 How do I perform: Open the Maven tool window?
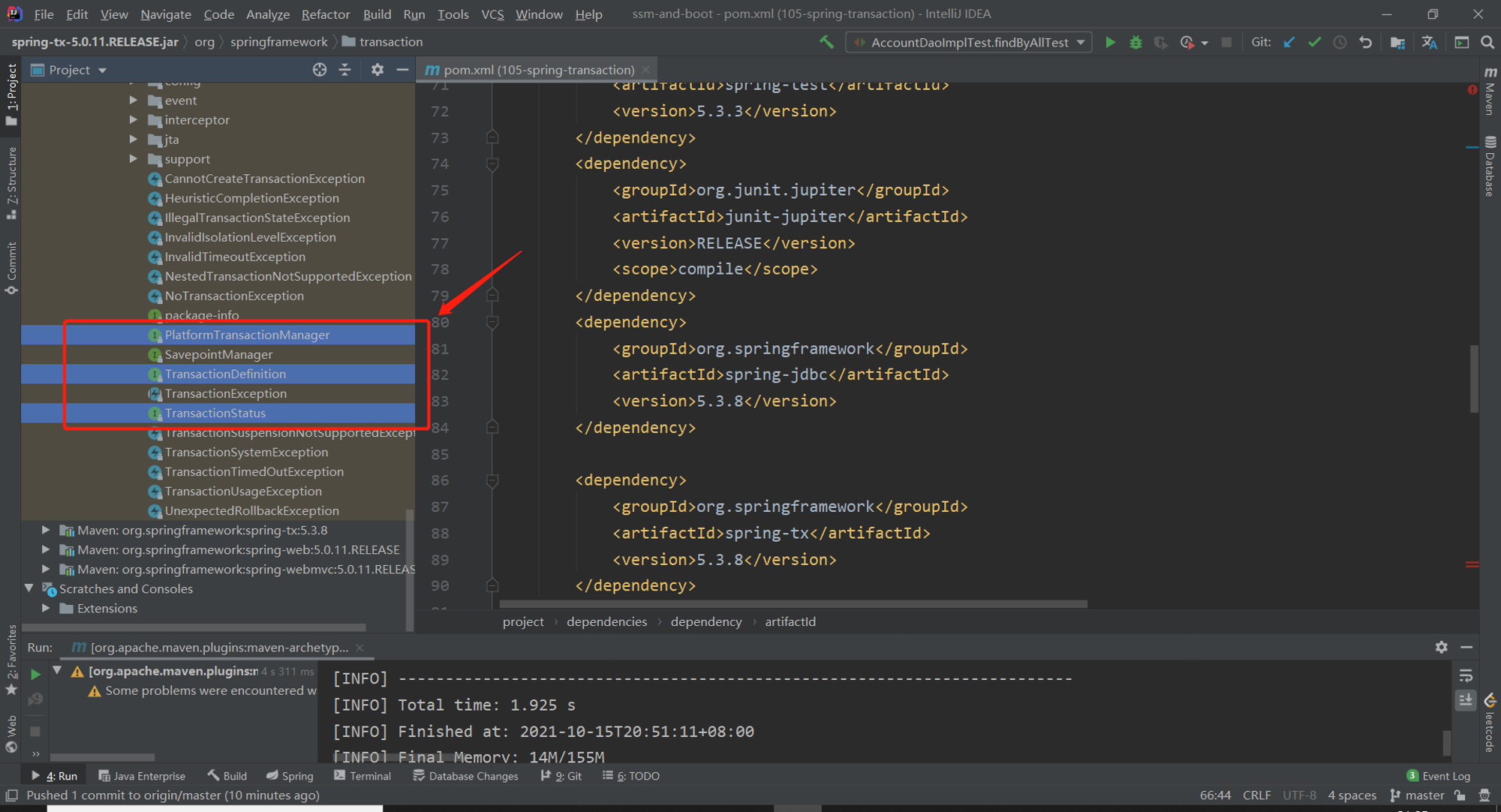click(1490, 90)
